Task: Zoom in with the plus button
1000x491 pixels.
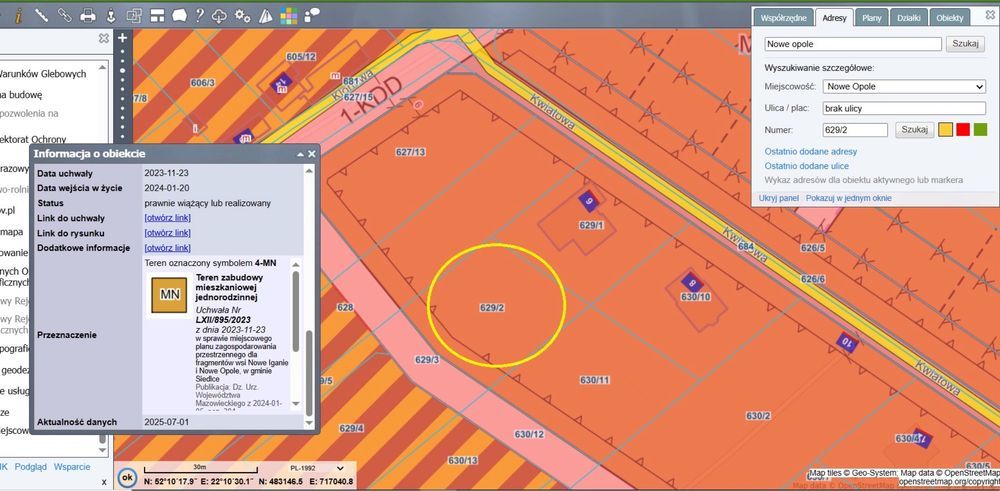Action: click(123, 39)
